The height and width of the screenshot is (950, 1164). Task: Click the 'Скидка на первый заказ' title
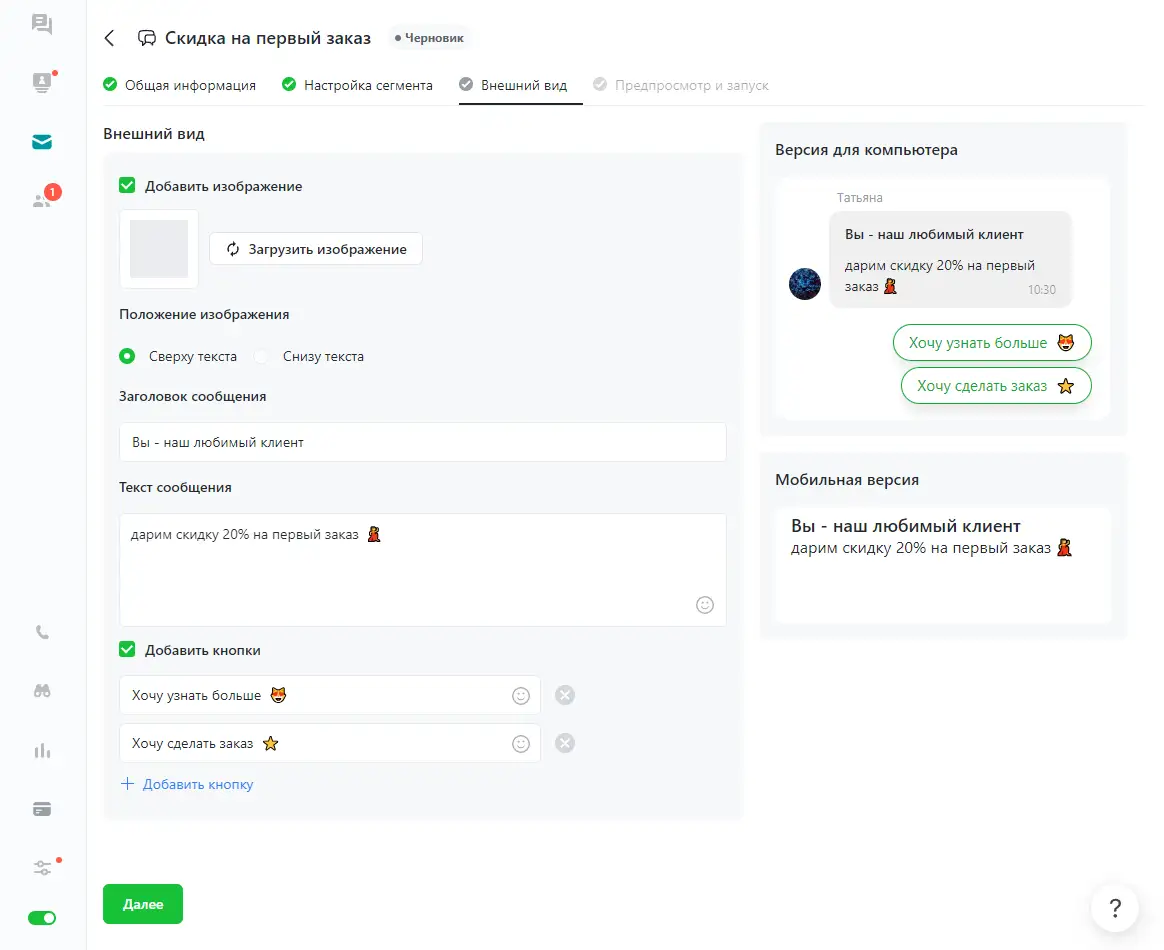tap(267, 38)
